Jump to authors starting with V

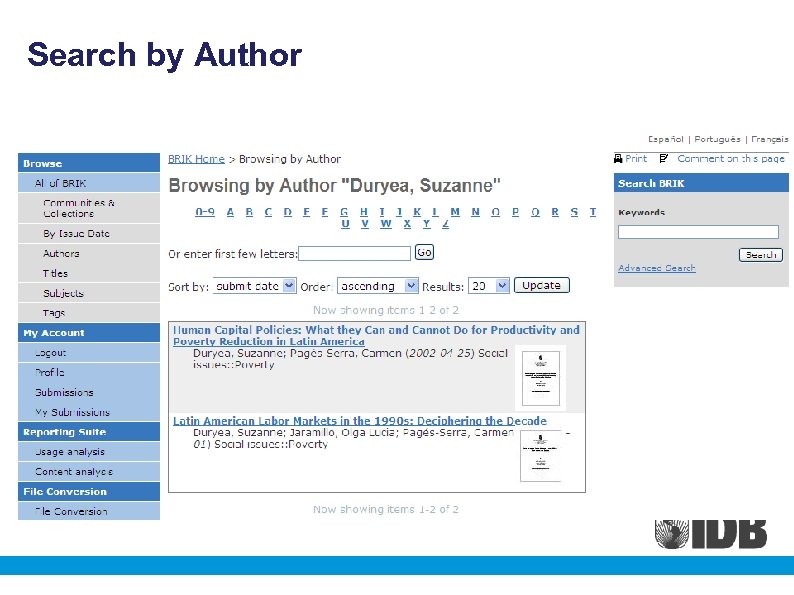tap(365, 224)
